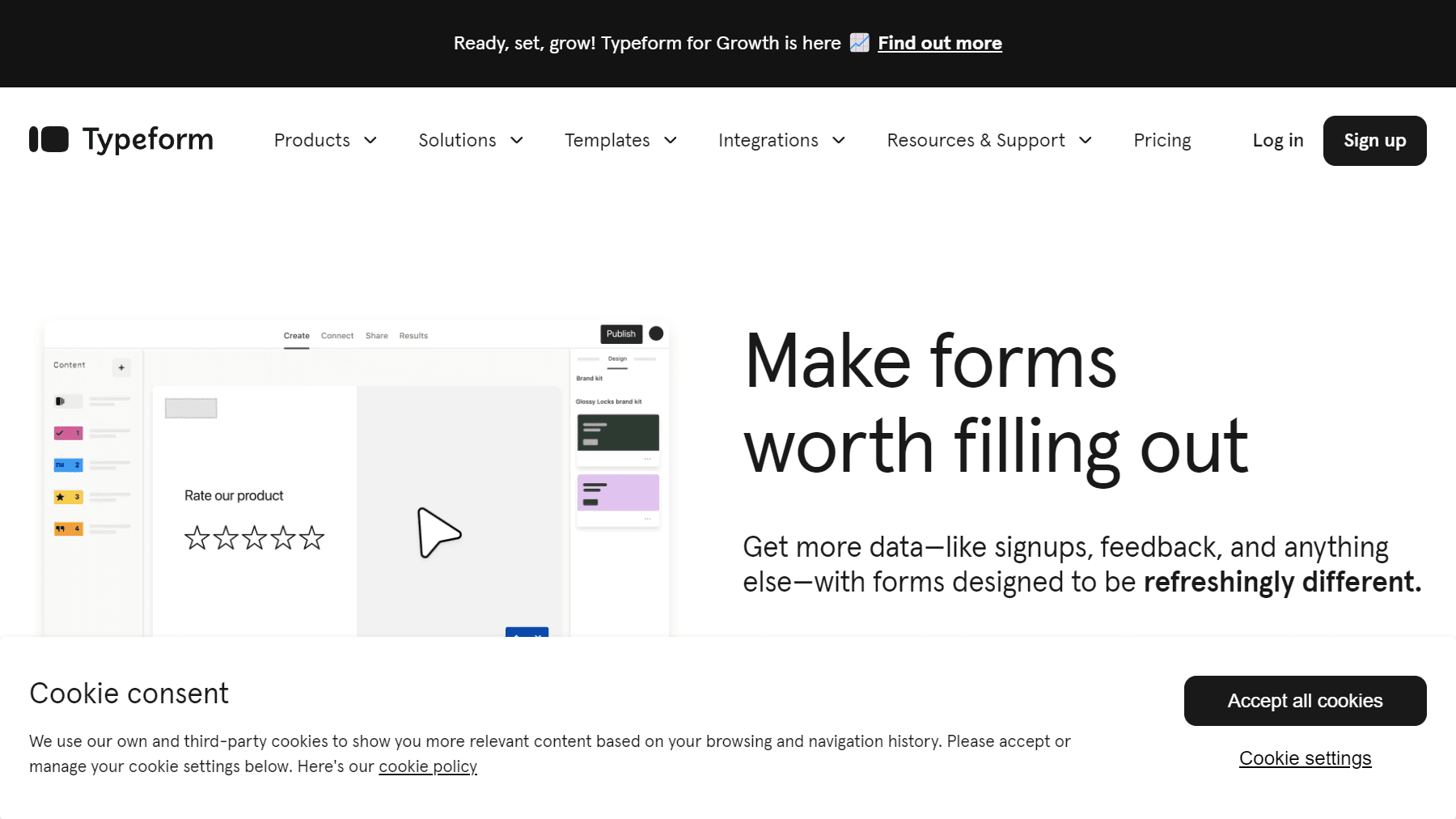
Task: Open the Templates menu
Action: point(620,140)
